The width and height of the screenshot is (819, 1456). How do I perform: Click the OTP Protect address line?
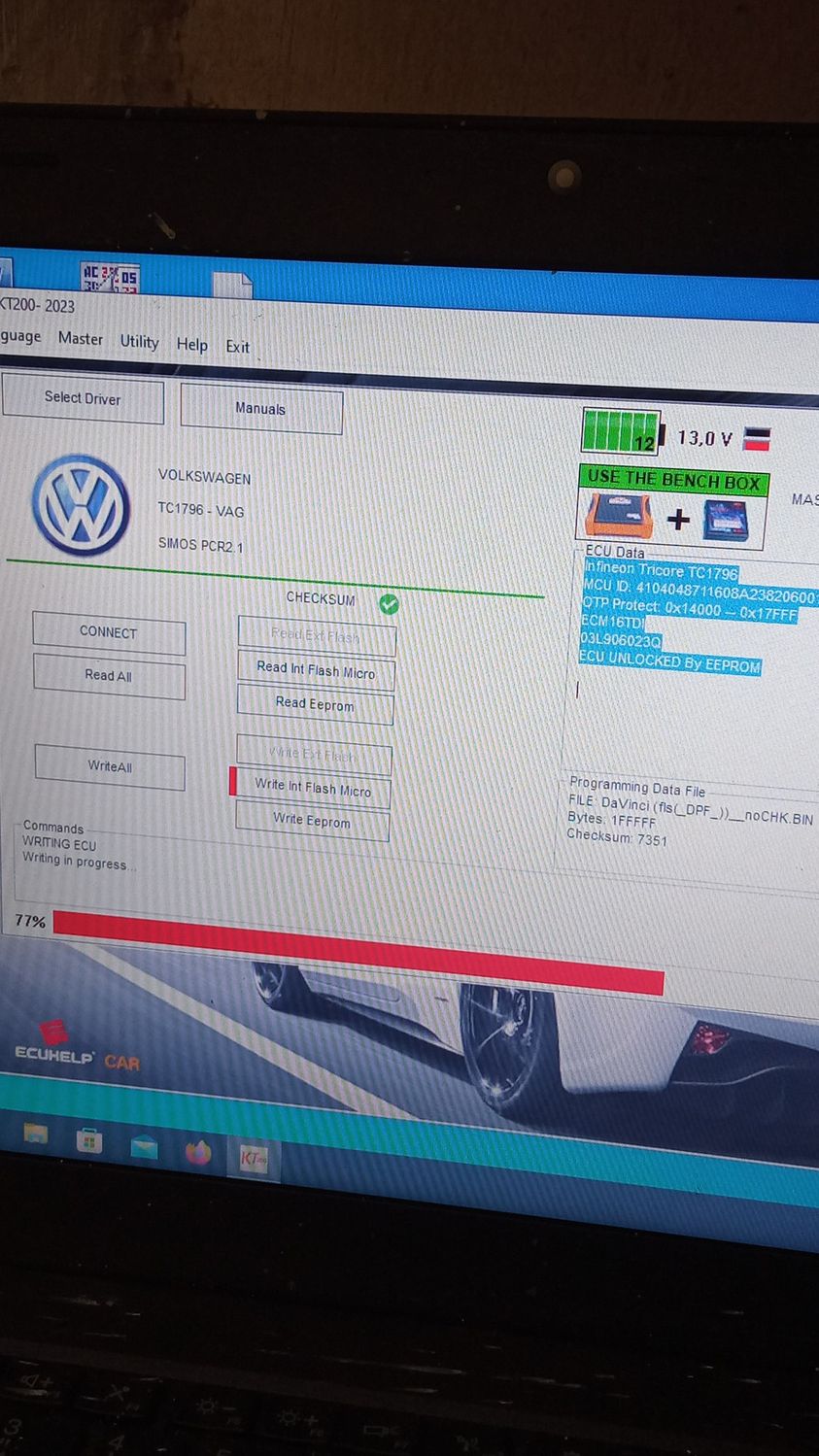pos(690,608)
